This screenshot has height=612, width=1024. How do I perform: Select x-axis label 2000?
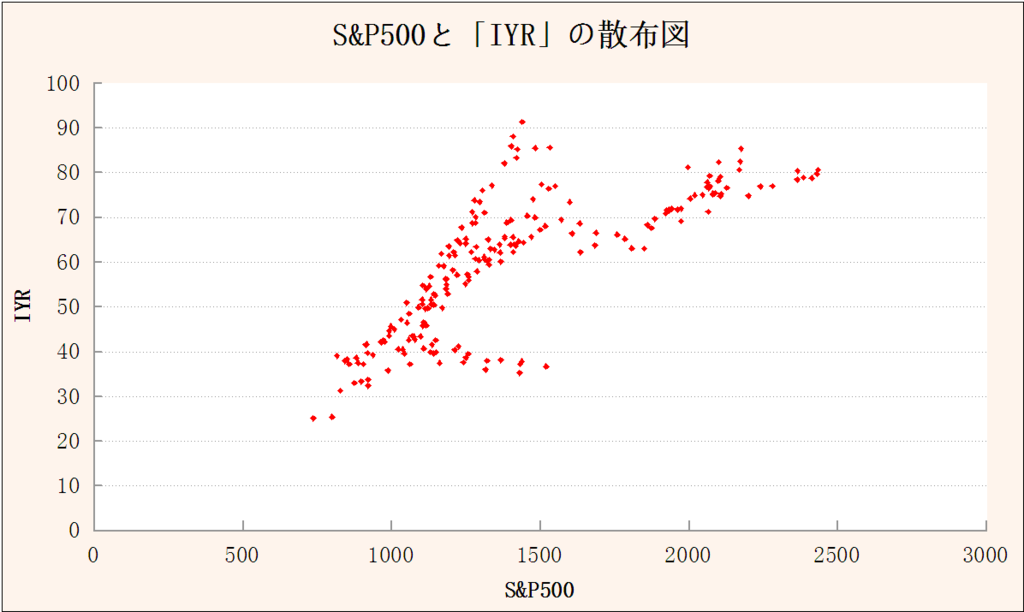(x=688, y=556)
